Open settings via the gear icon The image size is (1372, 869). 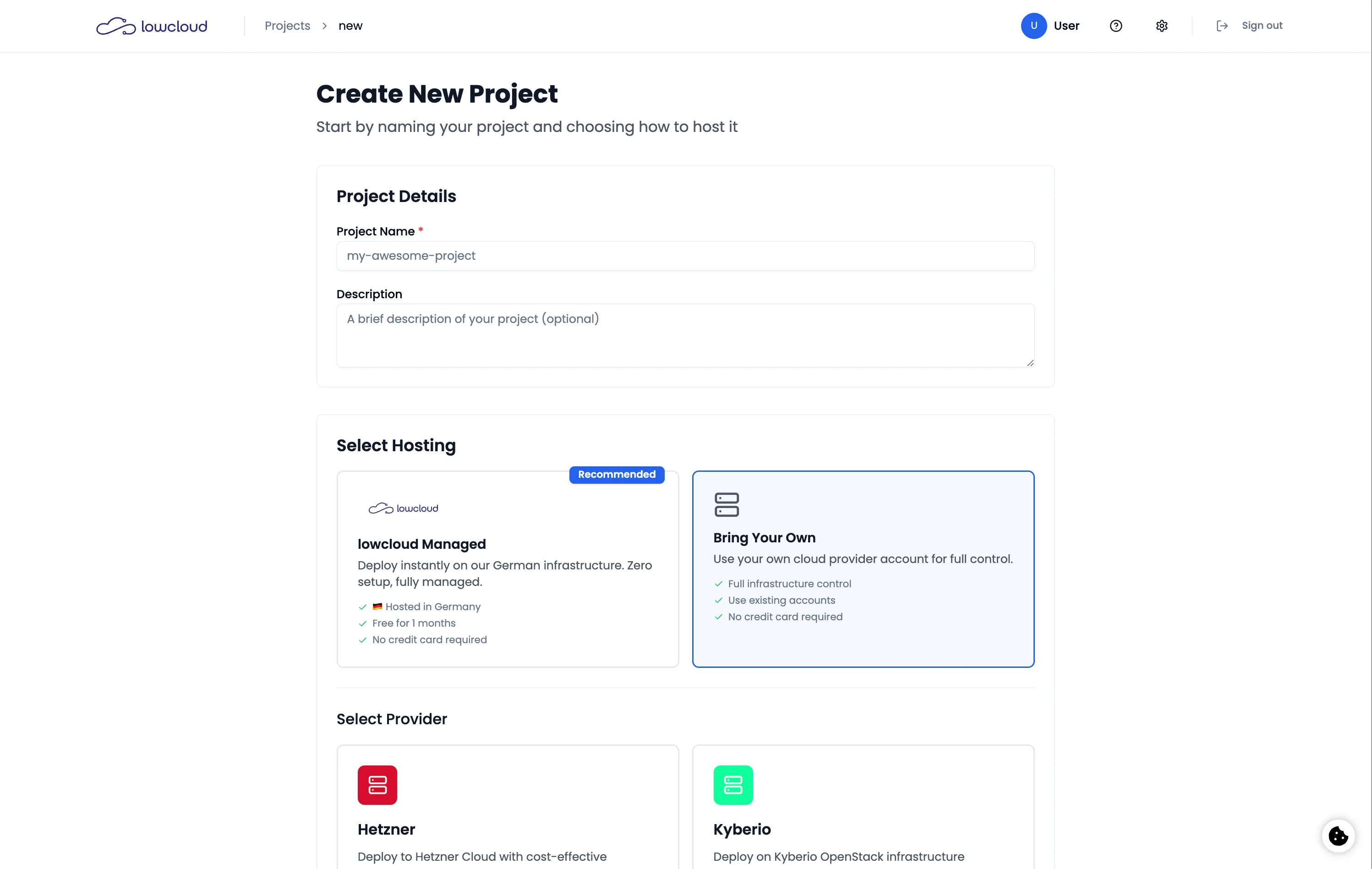[1161, 26]
